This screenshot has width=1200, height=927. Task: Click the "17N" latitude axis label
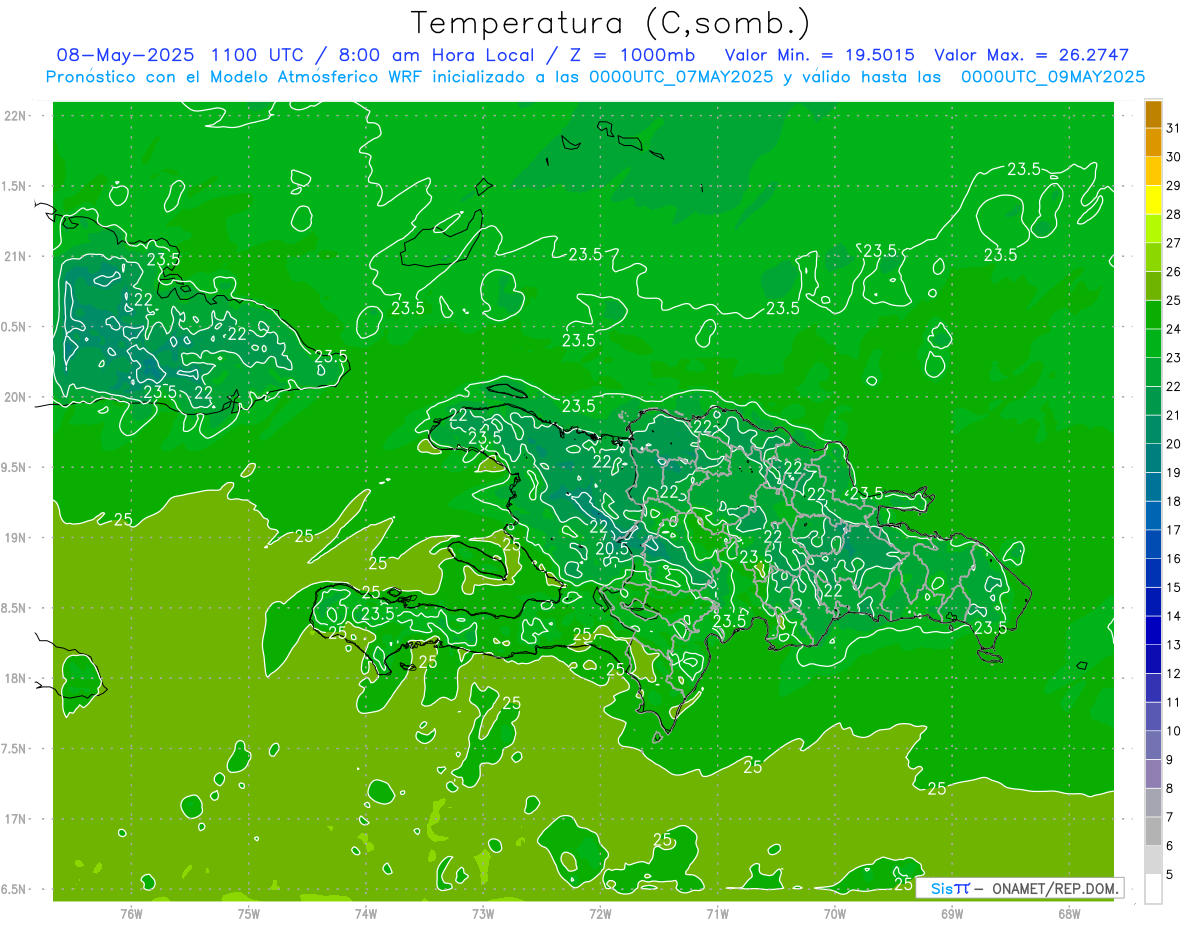point(16,819)
